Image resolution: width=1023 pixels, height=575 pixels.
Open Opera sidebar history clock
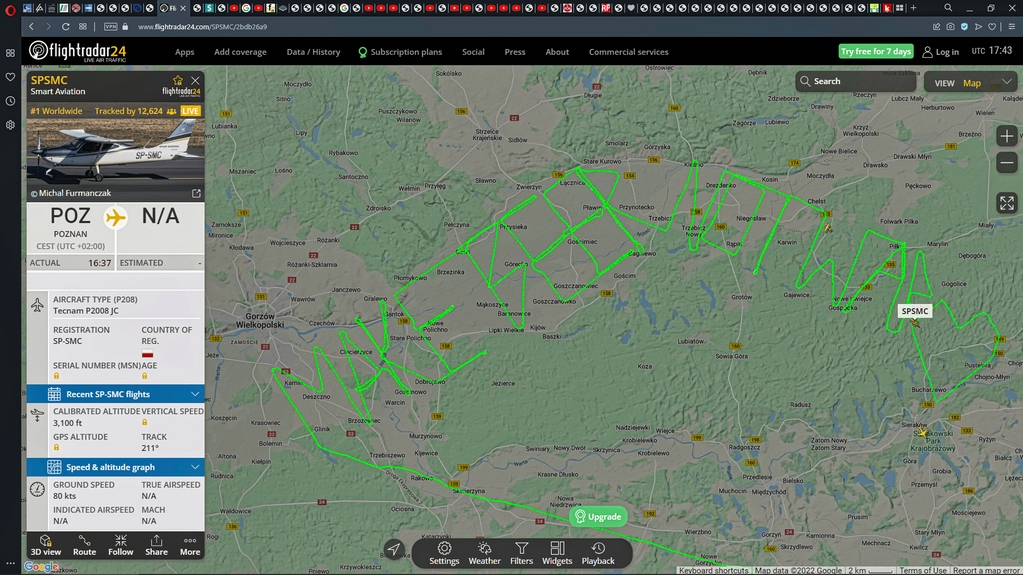click(x=10, y=101)
